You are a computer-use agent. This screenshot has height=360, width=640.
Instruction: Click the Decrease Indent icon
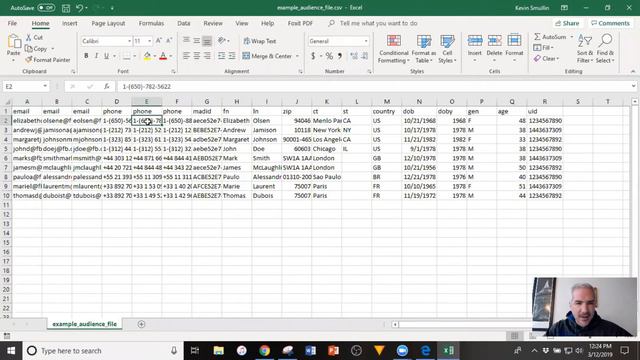pos(222,56)
